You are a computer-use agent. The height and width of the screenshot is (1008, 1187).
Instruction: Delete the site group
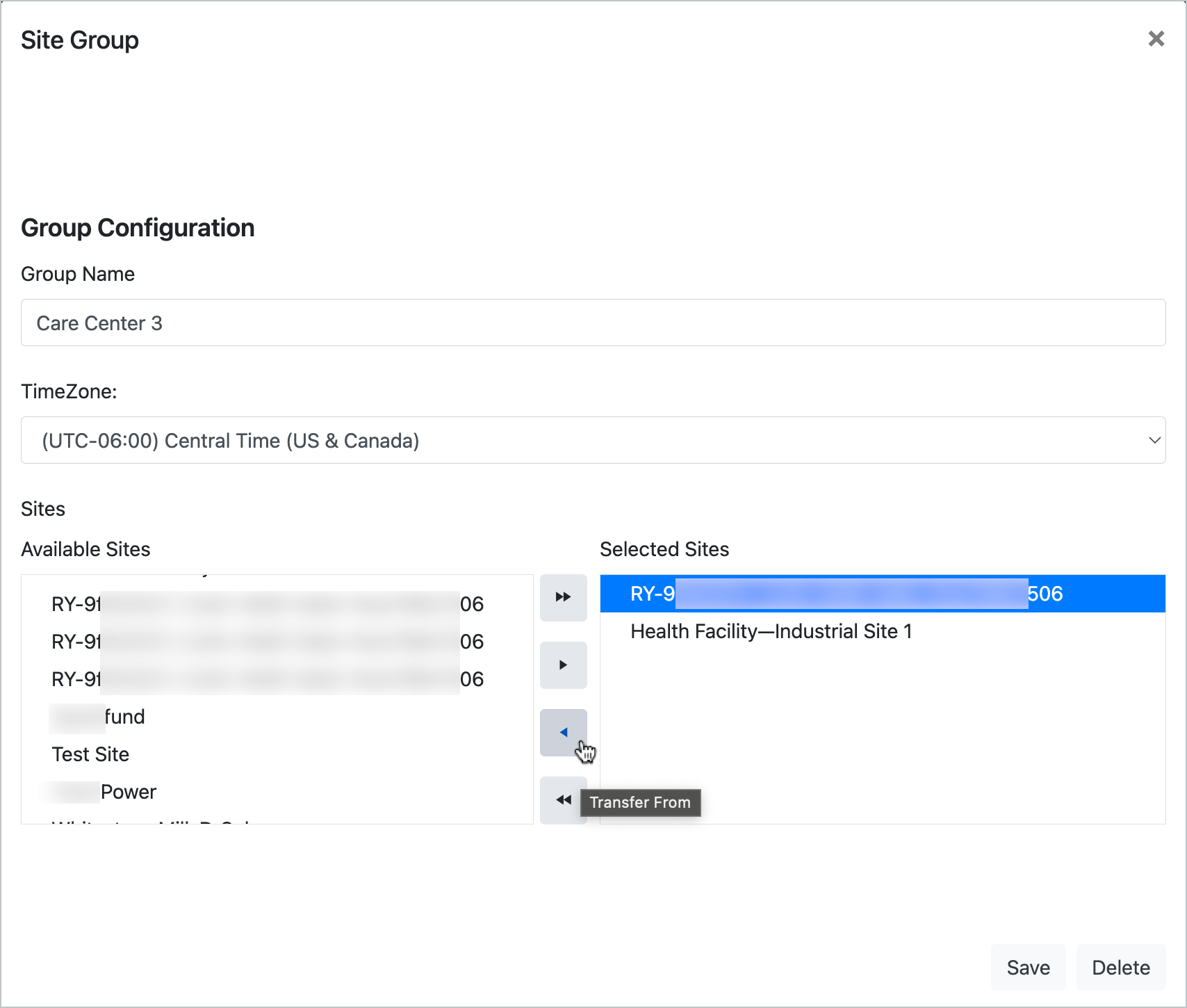1120,968
